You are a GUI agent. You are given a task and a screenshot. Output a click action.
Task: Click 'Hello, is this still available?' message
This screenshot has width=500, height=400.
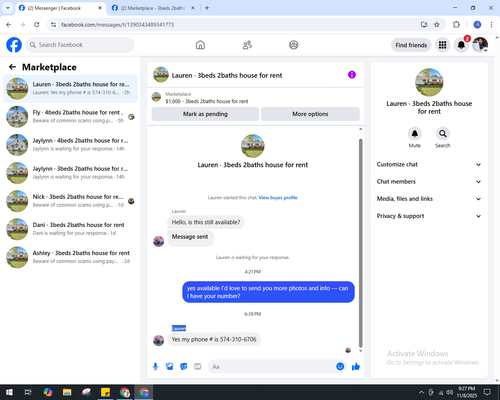point(206,222)
